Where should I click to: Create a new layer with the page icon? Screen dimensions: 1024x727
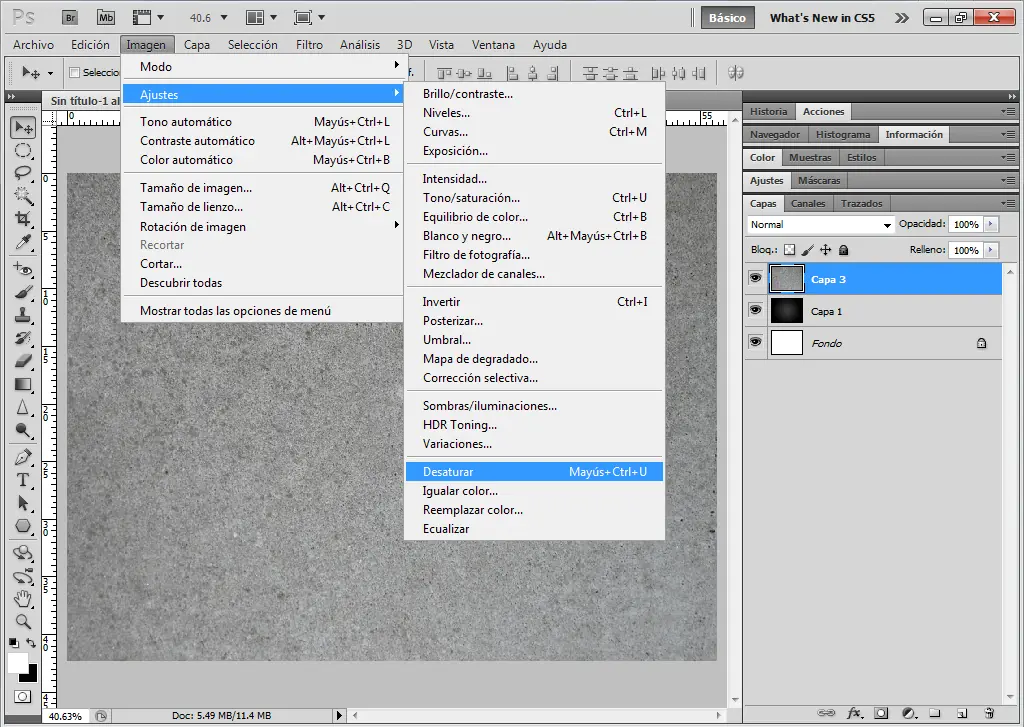click(x=961, y=713)
